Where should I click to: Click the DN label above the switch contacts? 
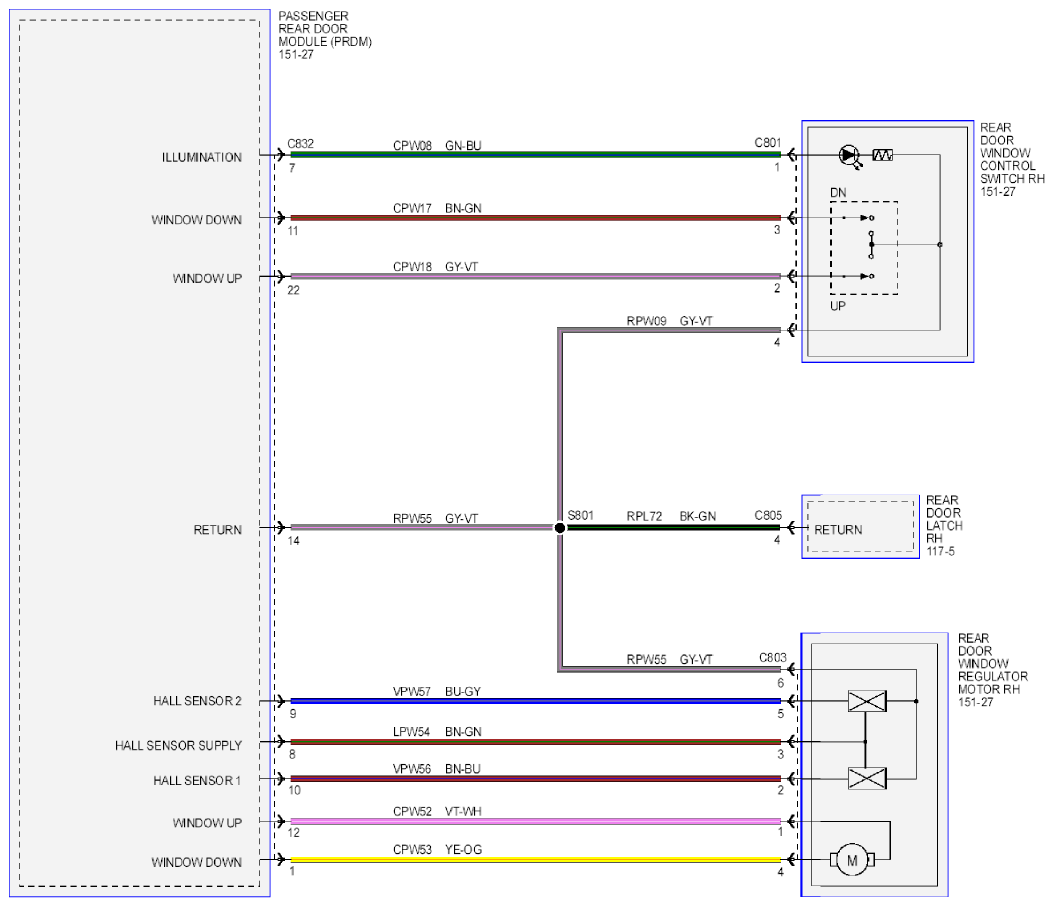(x=838, y=193)
